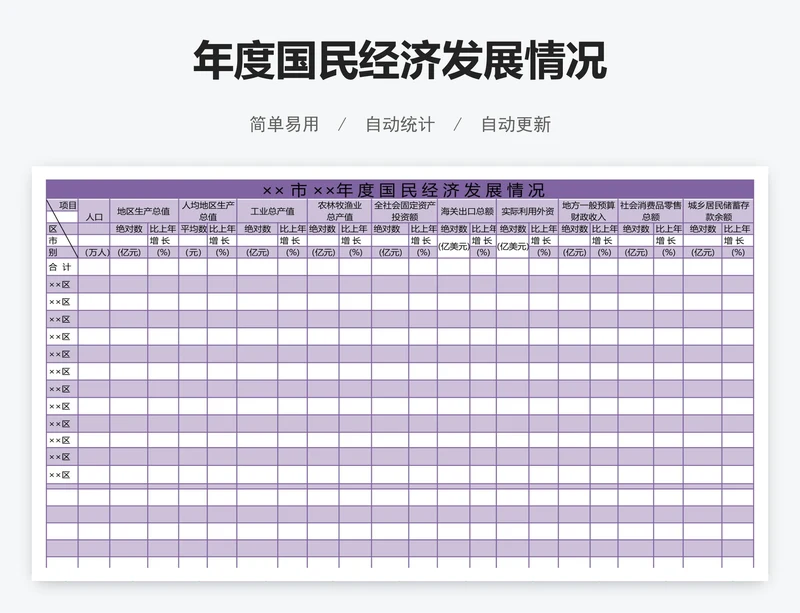
Task: Click the (亿美元) unit under 实际利用外资
Action: point(513,247)
